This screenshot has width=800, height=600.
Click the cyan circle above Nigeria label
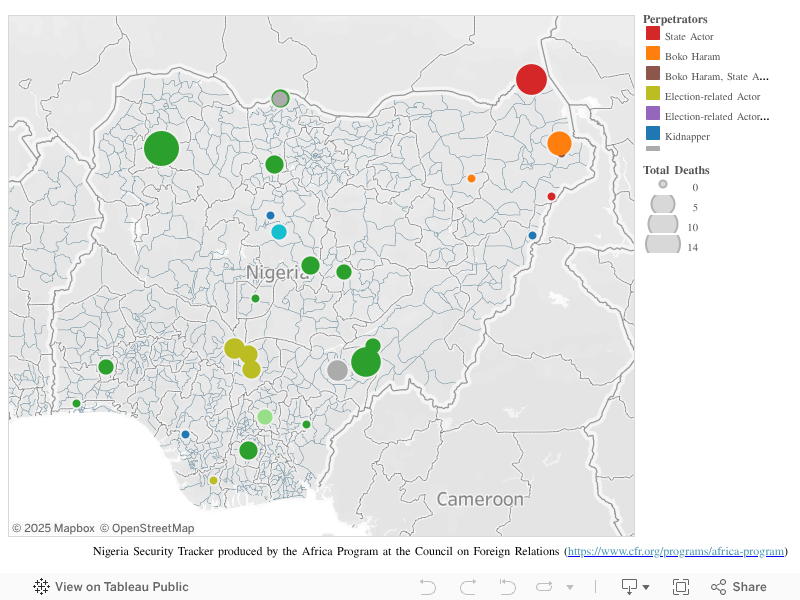[279, 232]
